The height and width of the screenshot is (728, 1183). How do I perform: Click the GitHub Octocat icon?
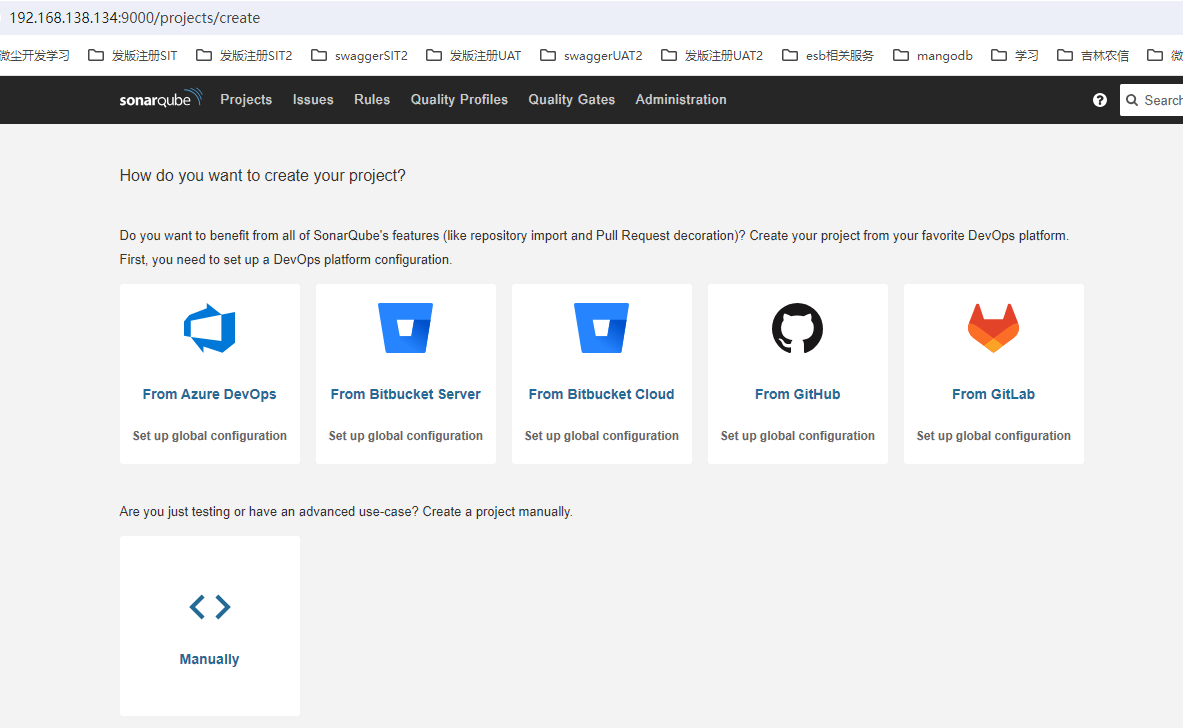pos(797,328)
